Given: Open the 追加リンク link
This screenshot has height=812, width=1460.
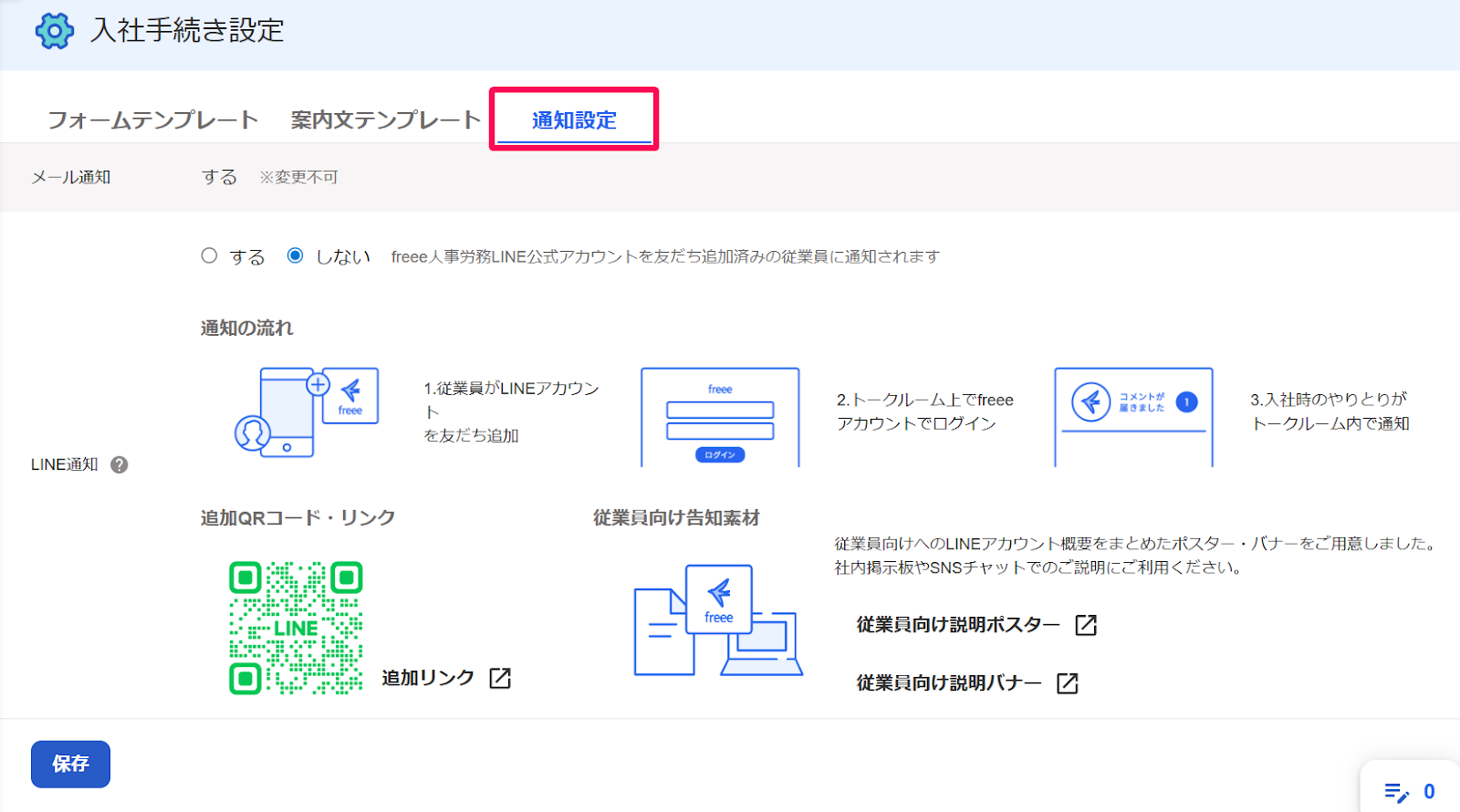Looking at the screenshot, I should point(428,678).
